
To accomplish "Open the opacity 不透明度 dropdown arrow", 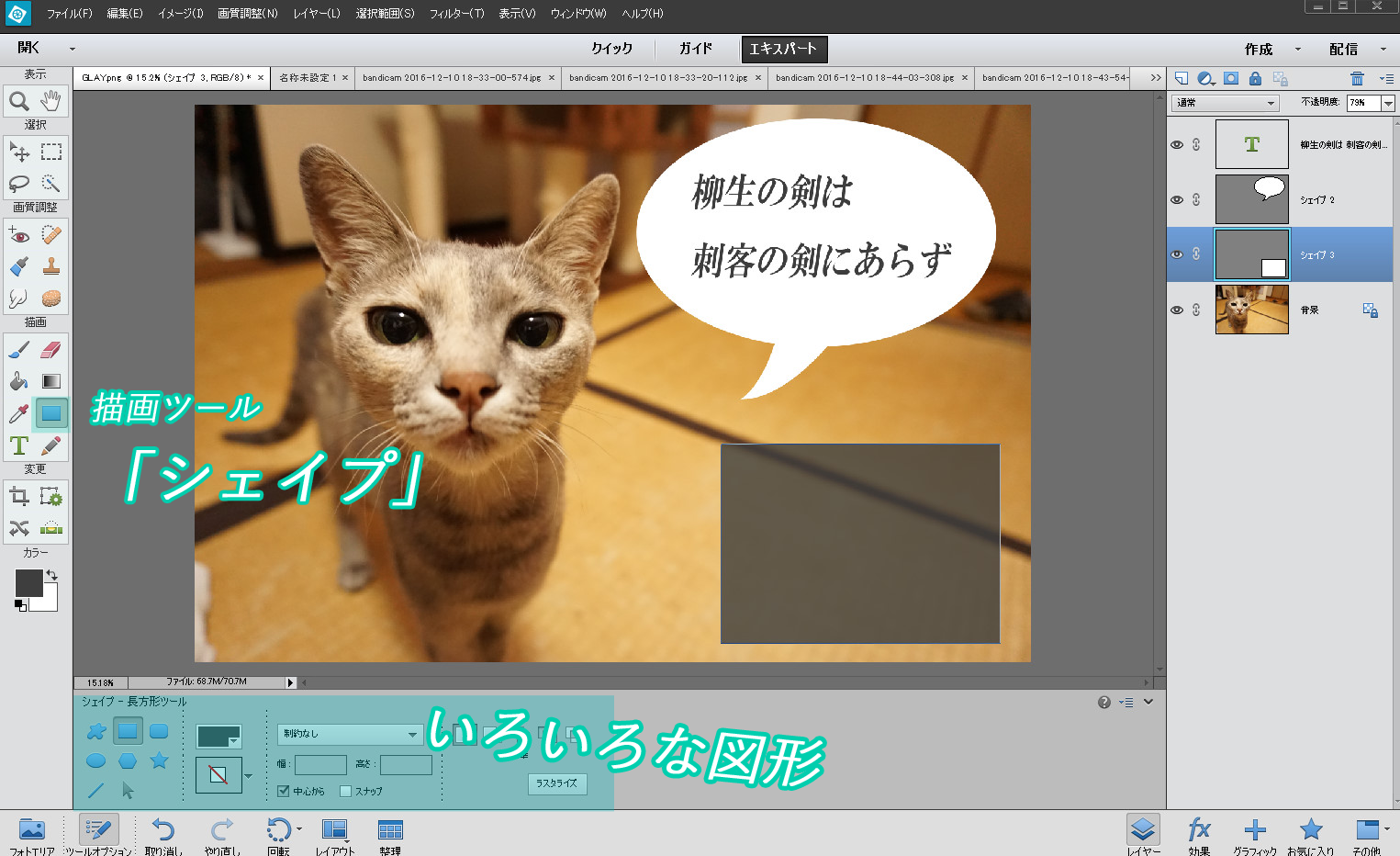I will [x=1388, y=103].
